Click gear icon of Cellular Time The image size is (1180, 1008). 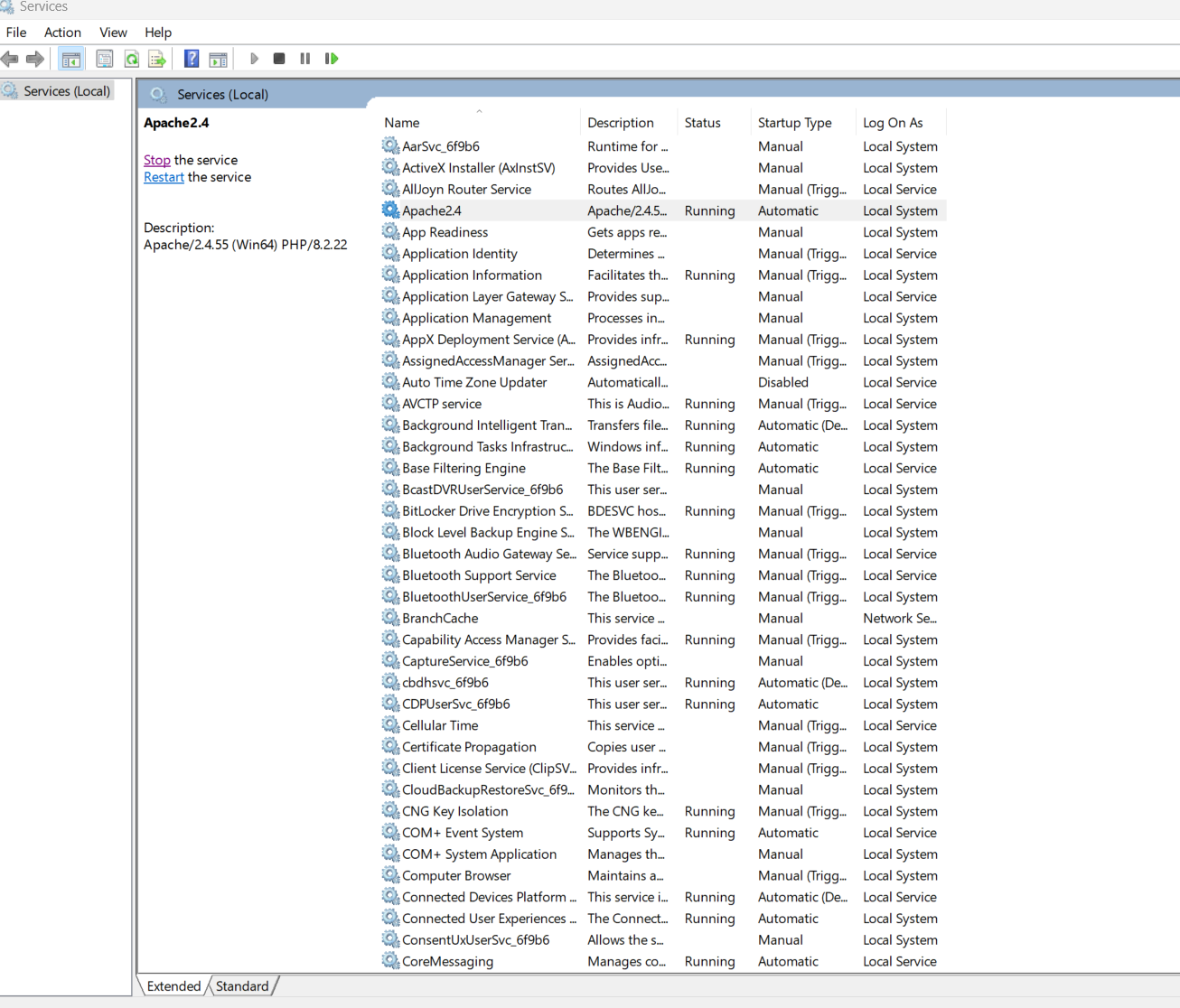tap(390, 725)
